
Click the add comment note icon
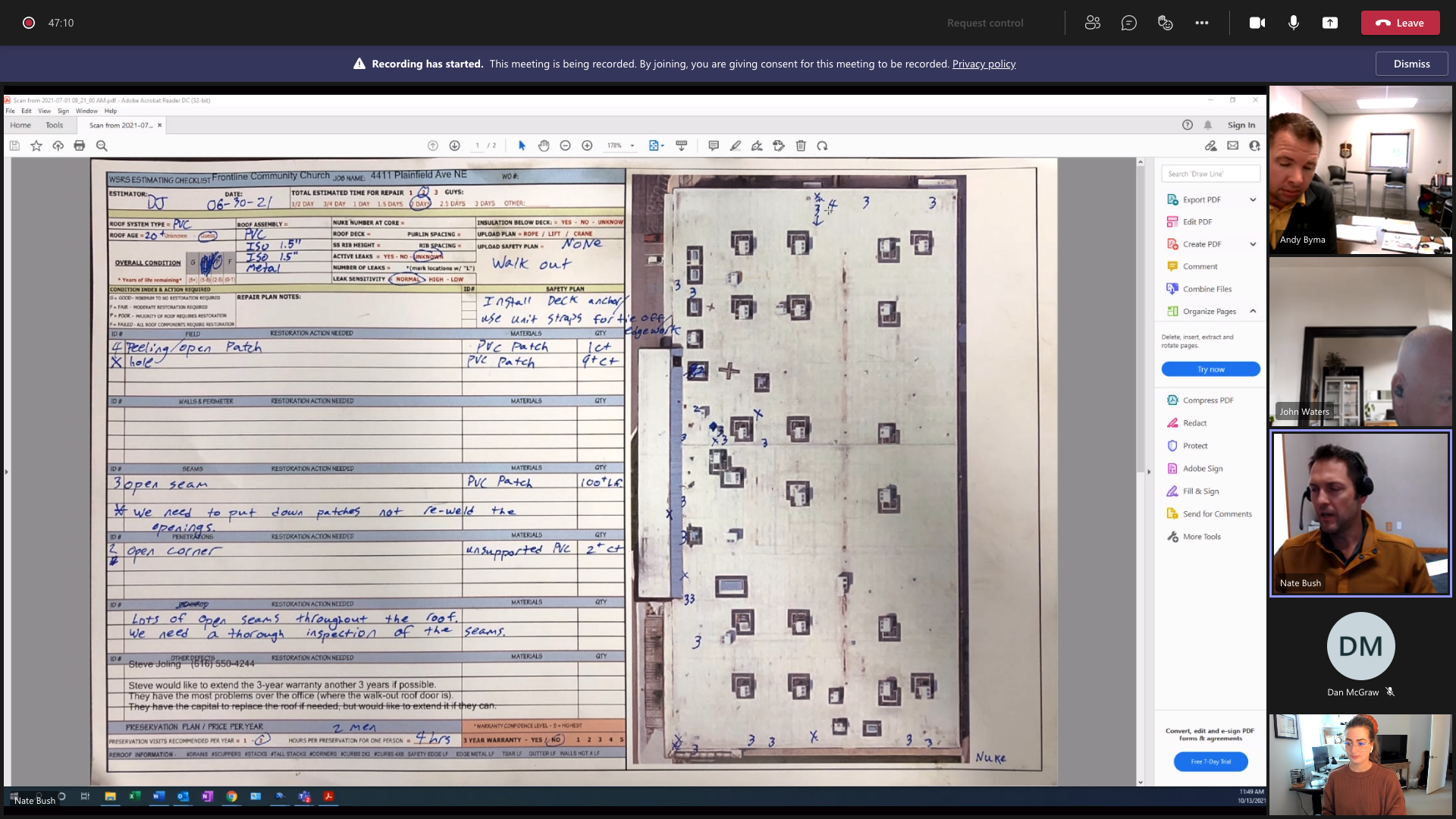[714, 146]
